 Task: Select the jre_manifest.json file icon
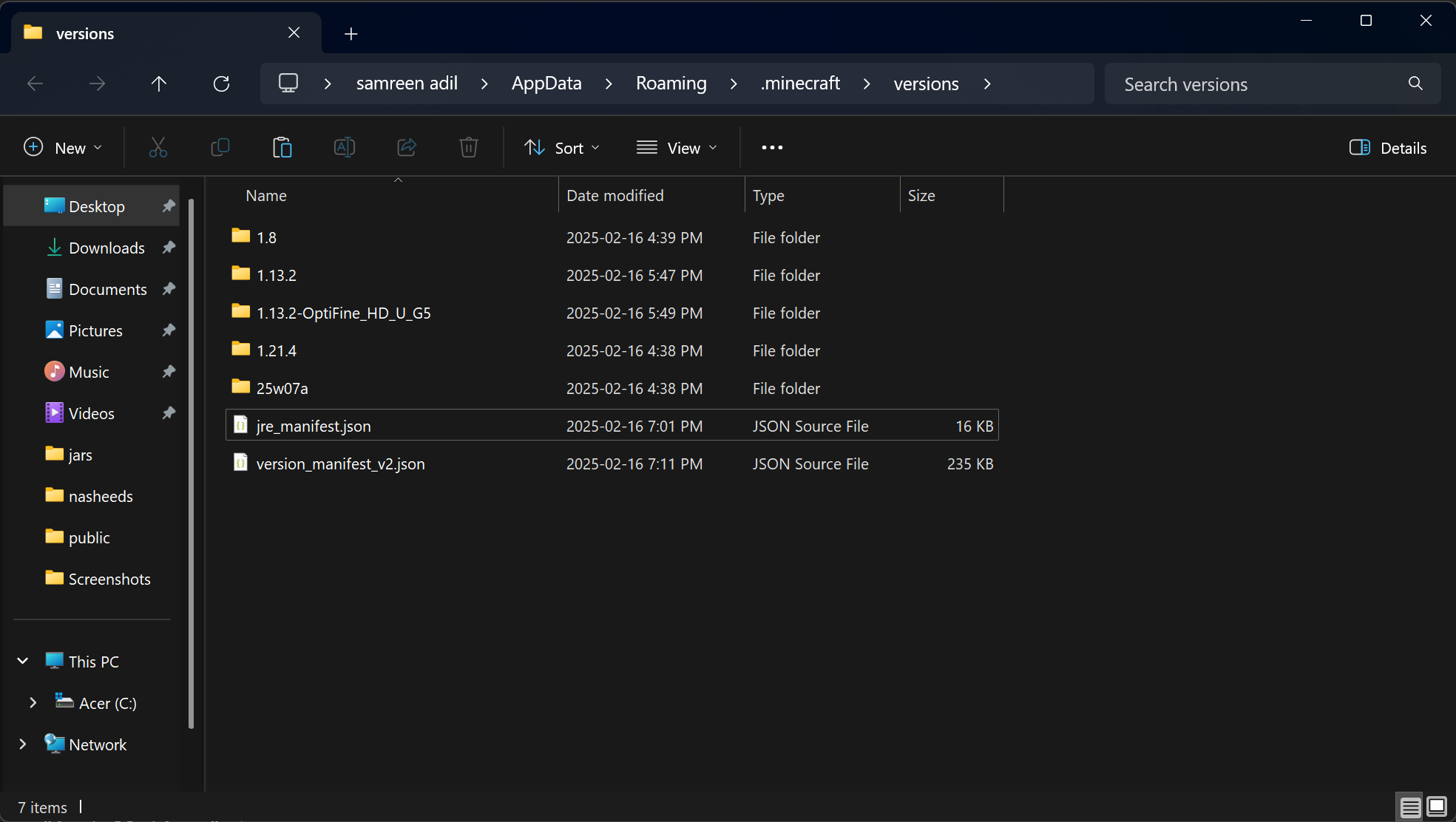click(x=240, y=425)
